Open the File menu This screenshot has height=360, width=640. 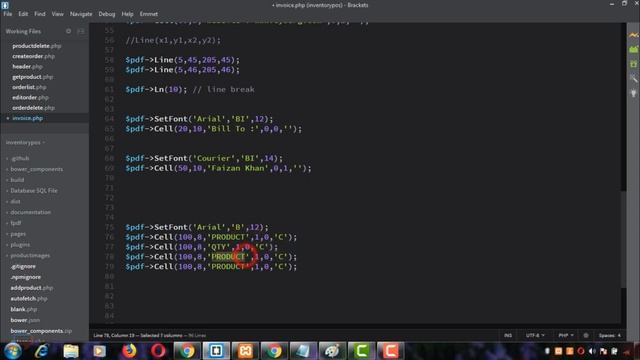[8, 14]
